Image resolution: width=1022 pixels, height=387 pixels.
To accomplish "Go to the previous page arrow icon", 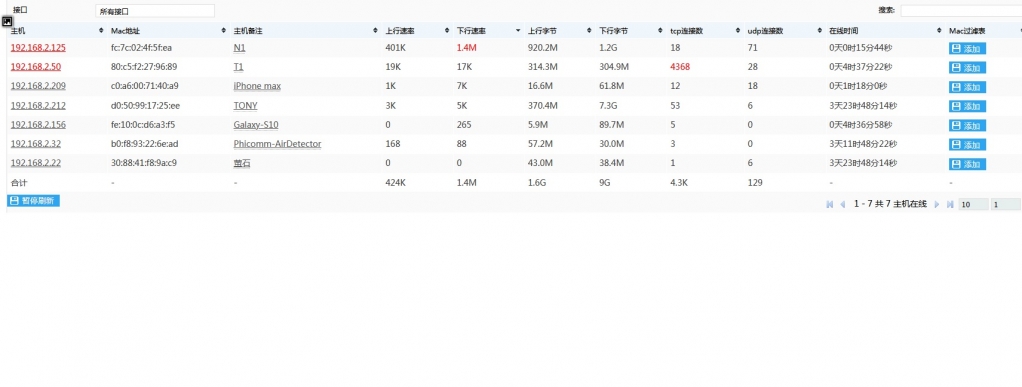I will (842, 205).
